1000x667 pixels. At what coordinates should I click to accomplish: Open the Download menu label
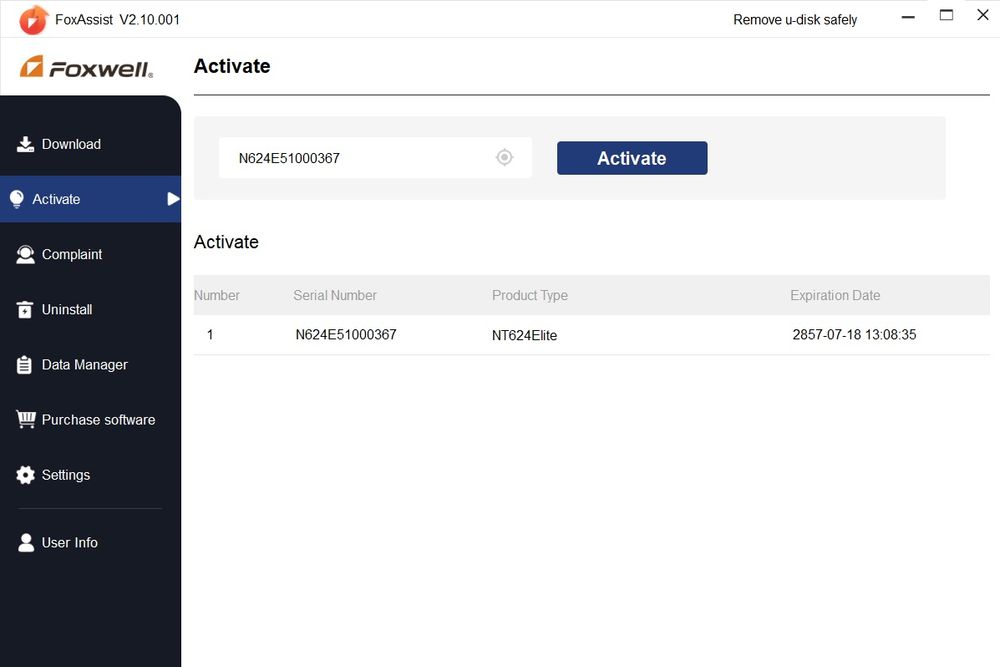pos(71,144)
